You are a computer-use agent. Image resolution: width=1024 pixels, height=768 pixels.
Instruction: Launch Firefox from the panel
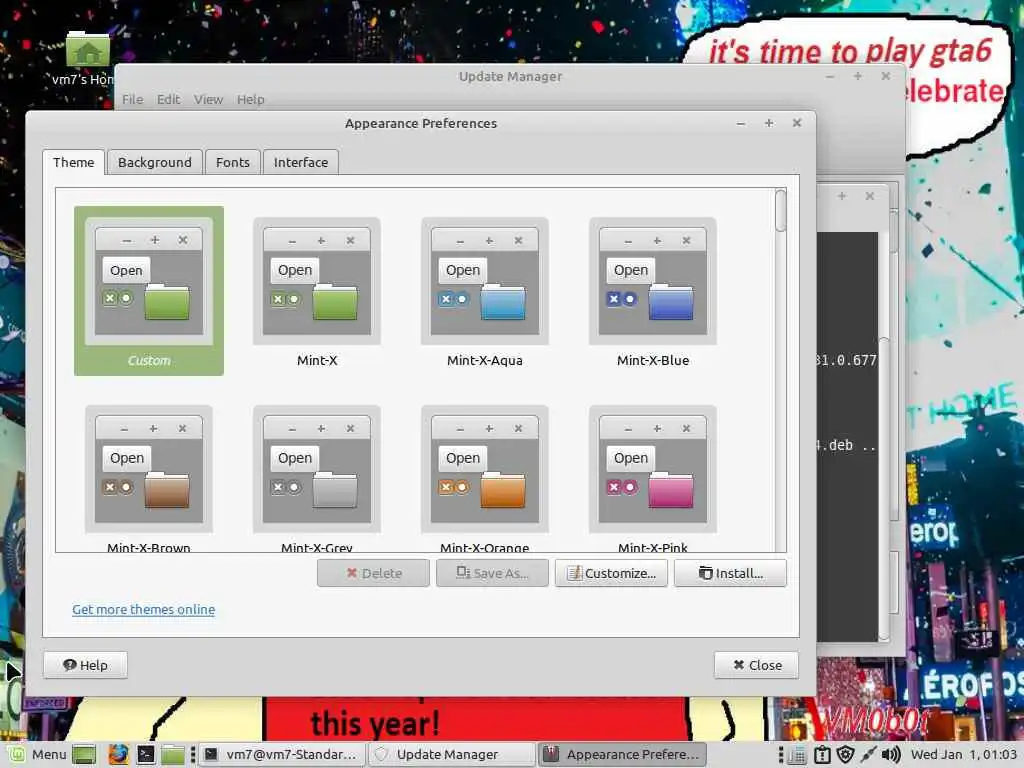[x=118, y=754]
